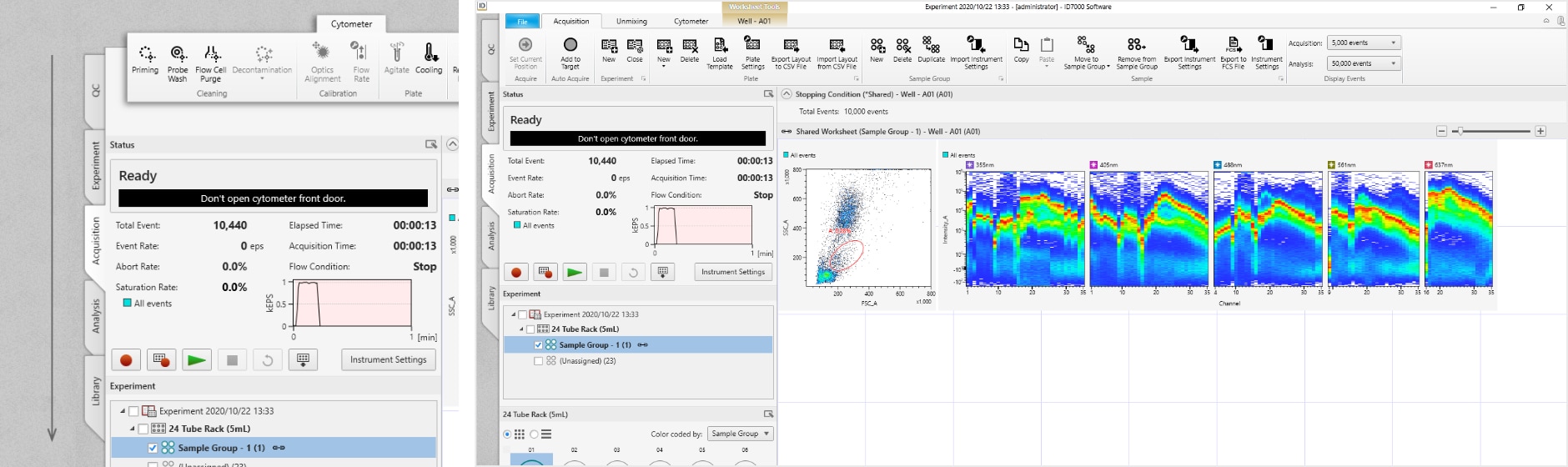The width and height of the screenshot is (1568, 467).
Task: Collapse the Stopping Condition section
Action: [786, 94]
